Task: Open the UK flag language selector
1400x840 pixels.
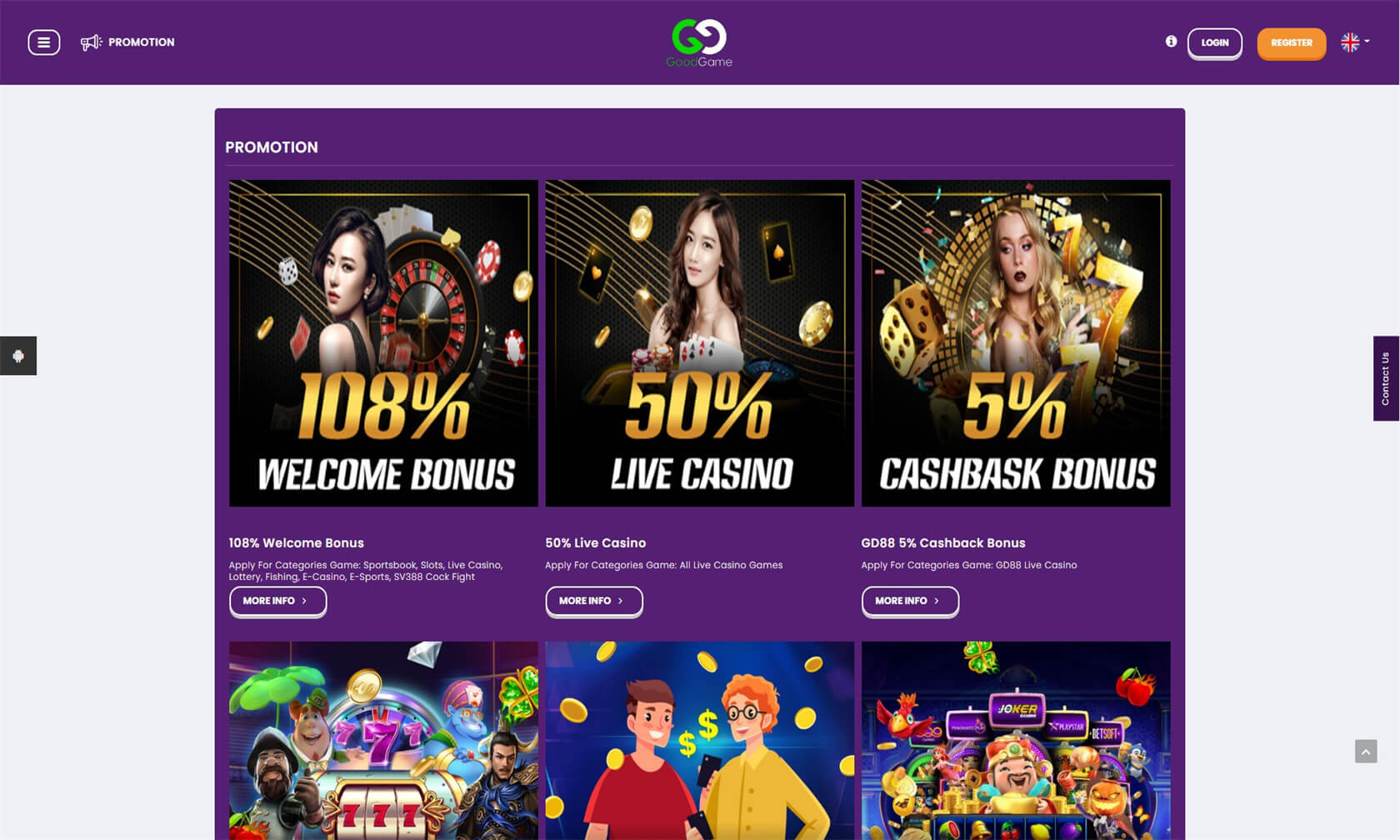Action: (1355, 42)
